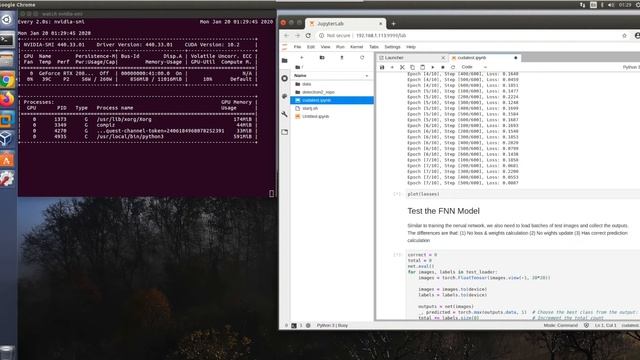Close the JupyterLab browser tab
The height and width of the screenshot is (360, 640).
click(380, 24)
